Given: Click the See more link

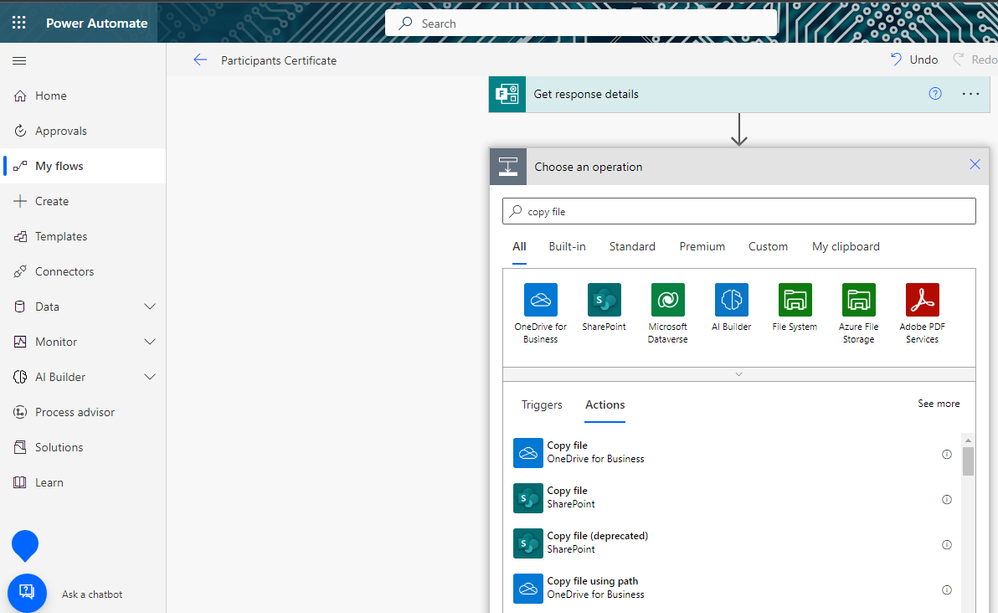Looking at the screenshot, I should [x=938, y=404].
